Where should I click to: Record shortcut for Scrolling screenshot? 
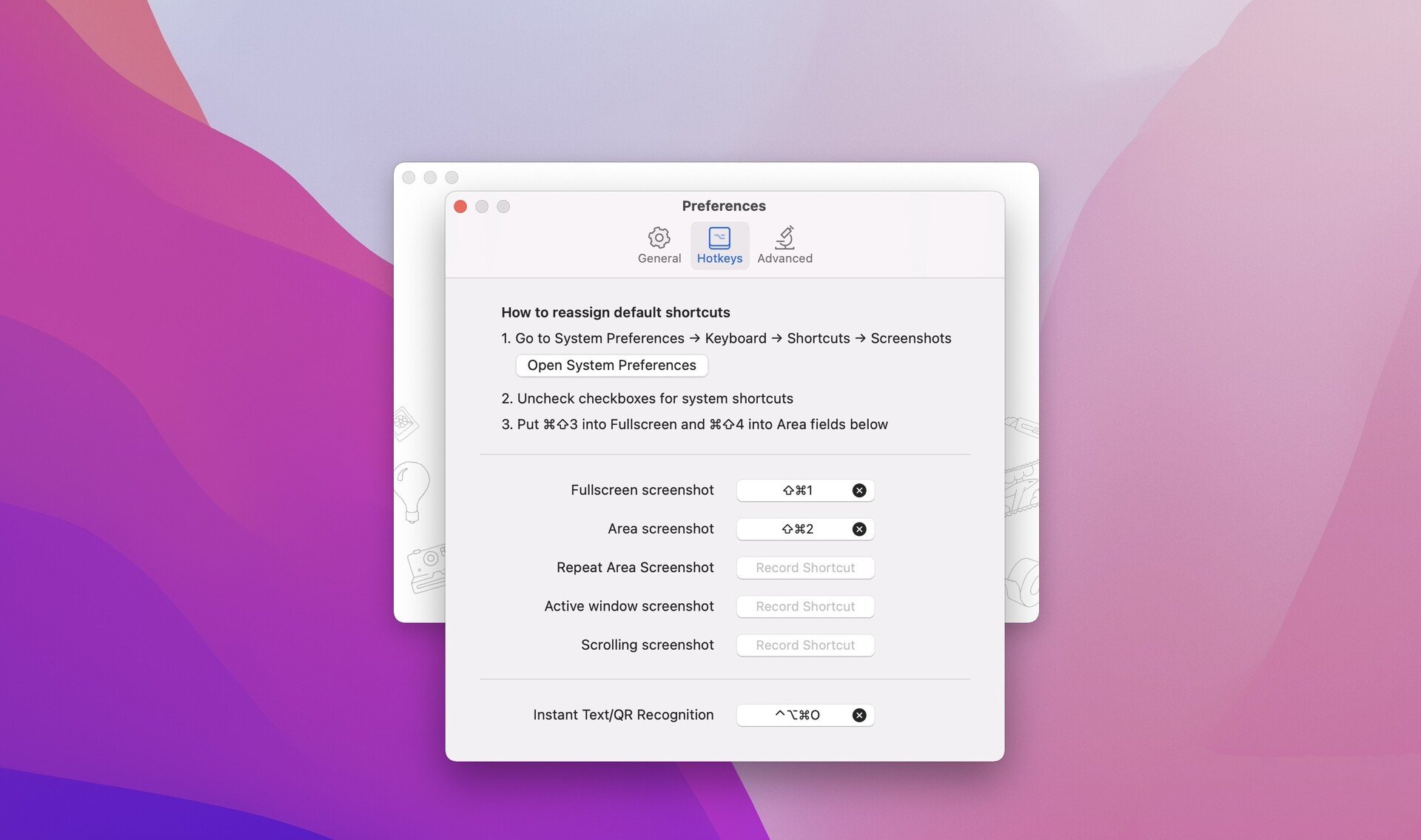click(x=805, y=645)
